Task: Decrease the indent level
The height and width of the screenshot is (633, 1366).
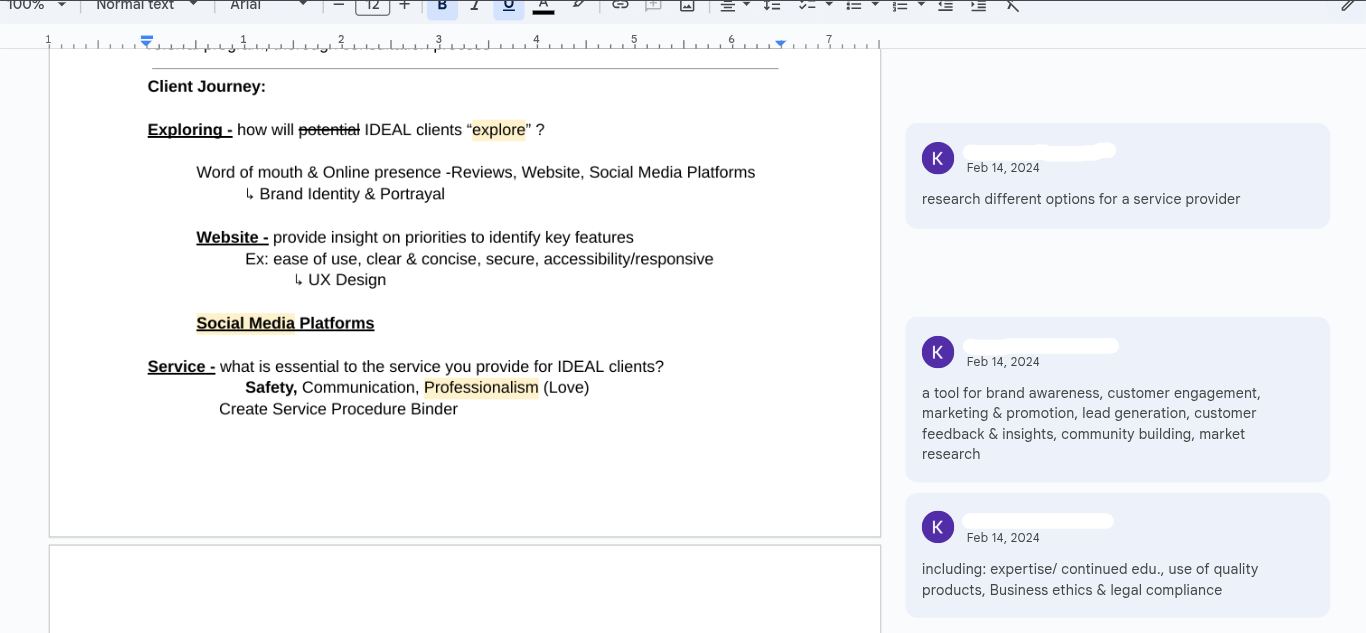Action: coord(945,6)
